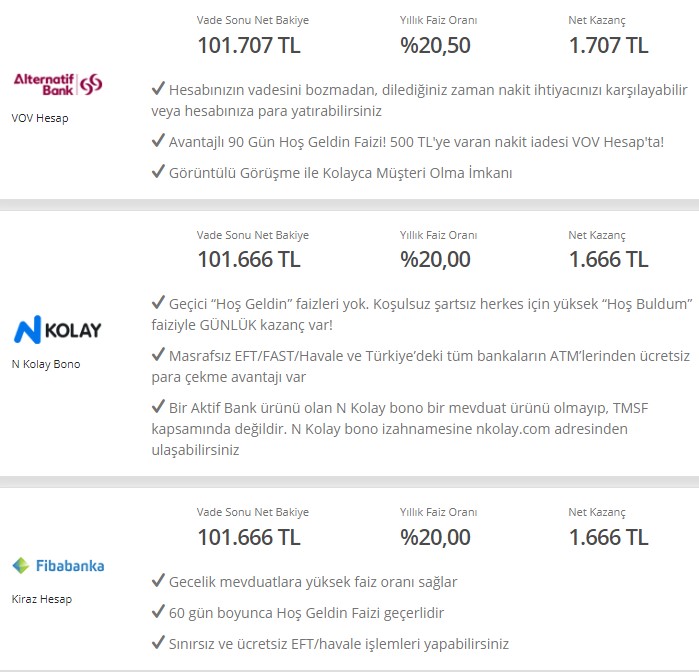Click checkmark next to Bir Aktif Bank ürünü
Screen dimensions: 699x672
tap(158, 406)
